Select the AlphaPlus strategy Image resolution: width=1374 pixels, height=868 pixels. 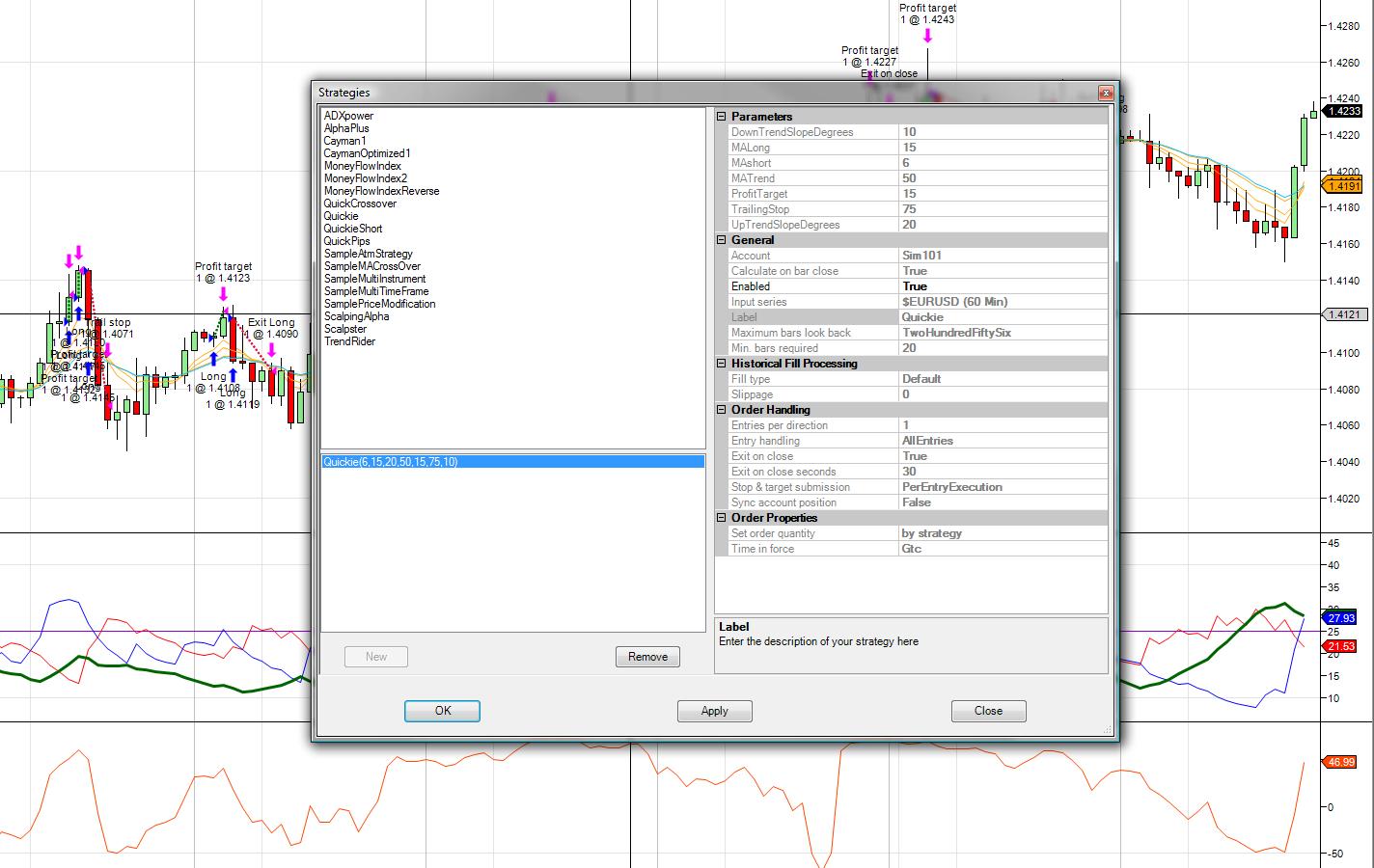click(x=346, y=128)
